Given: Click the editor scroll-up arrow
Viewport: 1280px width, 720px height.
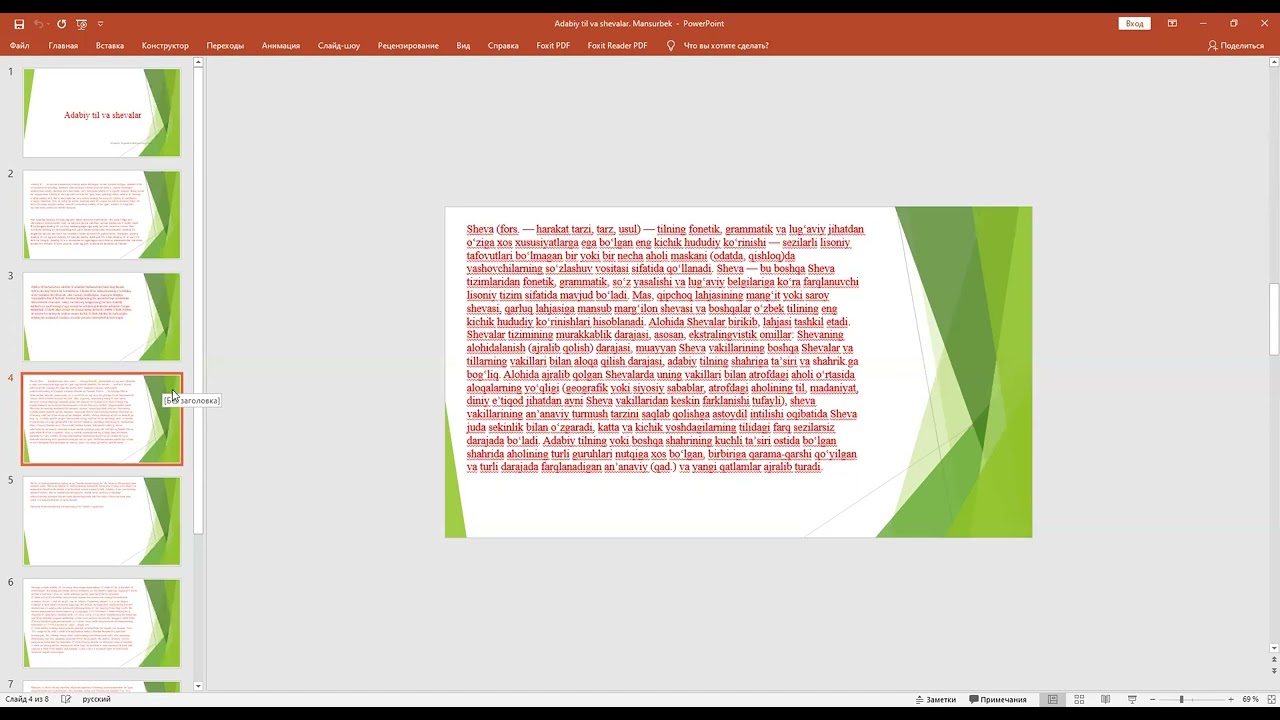Looking at the screenshot, I should pyautogui.click(x=1273, y=62).
